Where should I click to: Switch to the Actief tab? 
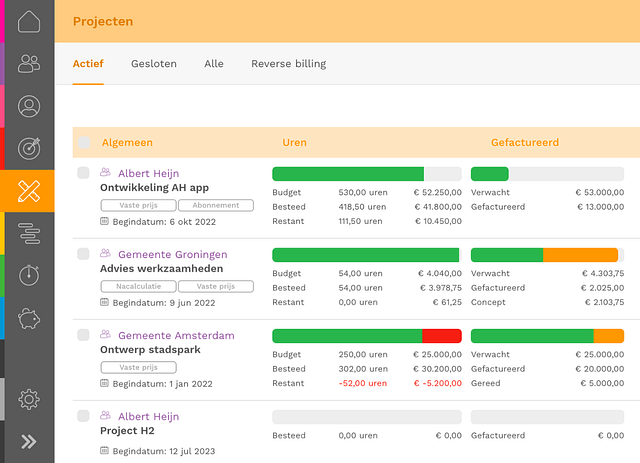click(x=88, y=64)
